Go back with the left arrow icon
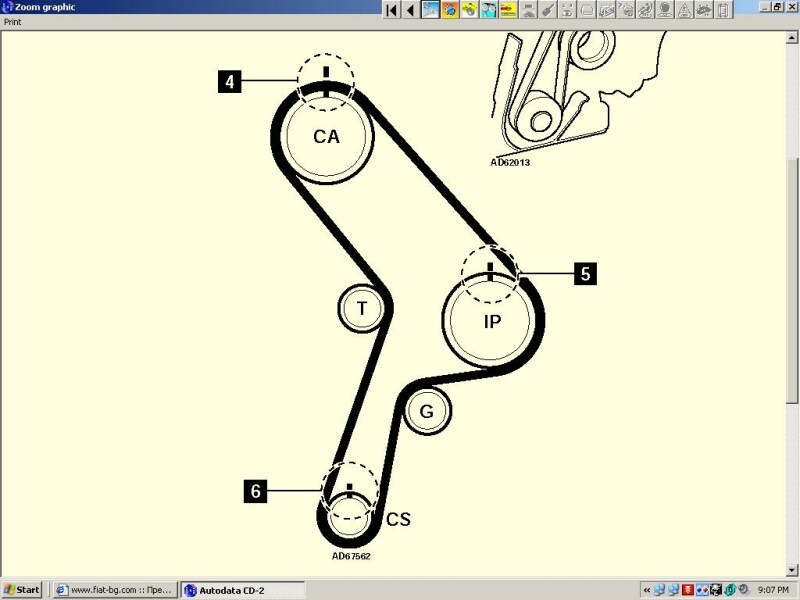 (411, 10)
